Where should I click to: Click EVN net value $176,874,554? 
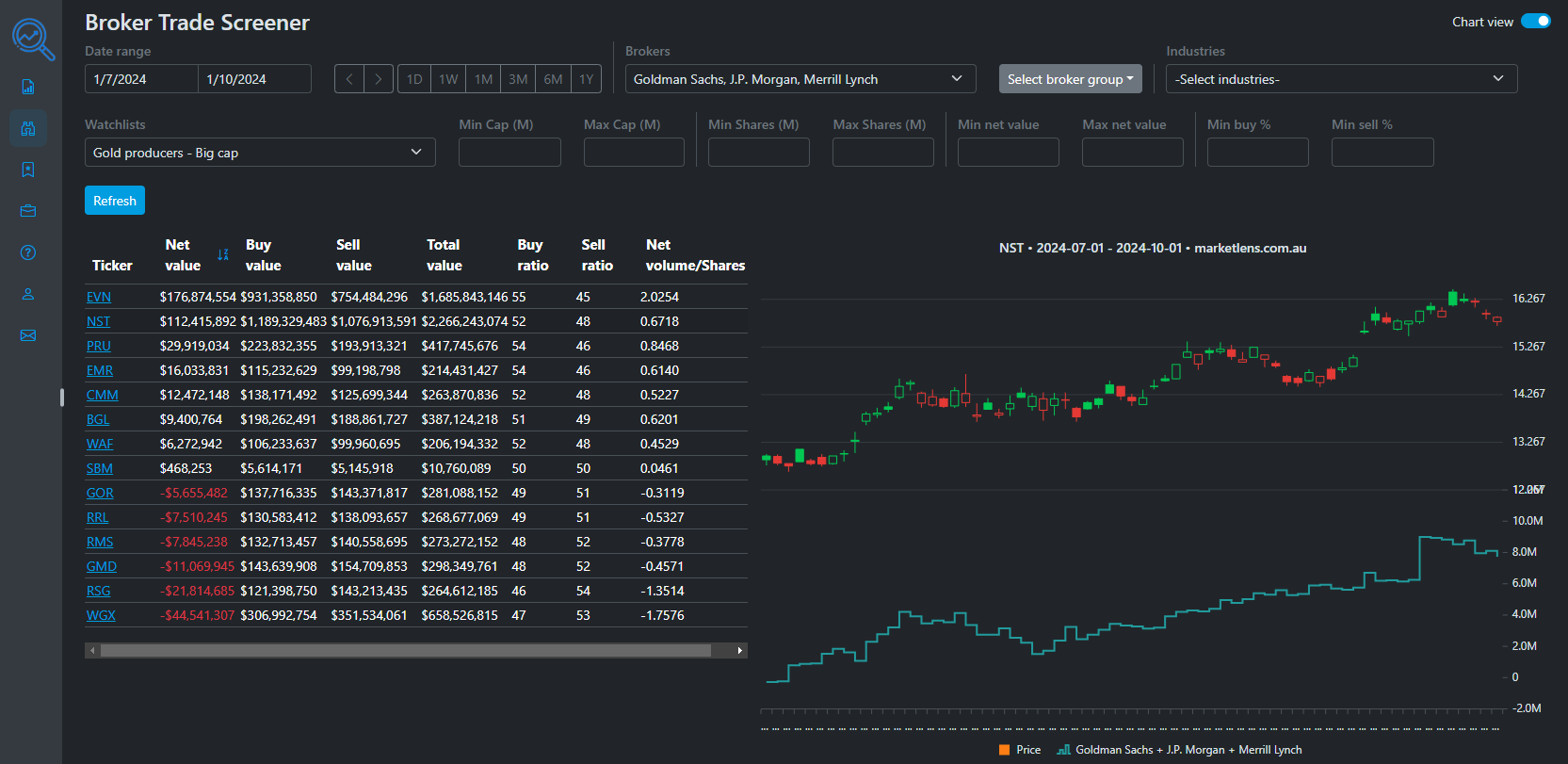pyautogui.click(x=198, y=297)
